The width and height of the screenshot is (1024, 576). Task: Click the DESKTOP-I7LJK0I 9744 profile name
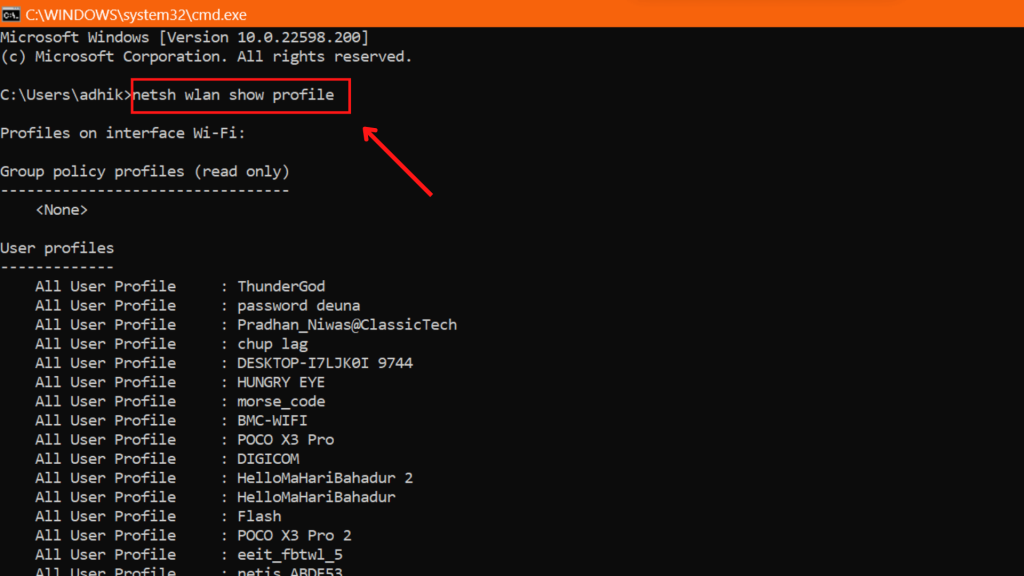[x=325, y=363]
